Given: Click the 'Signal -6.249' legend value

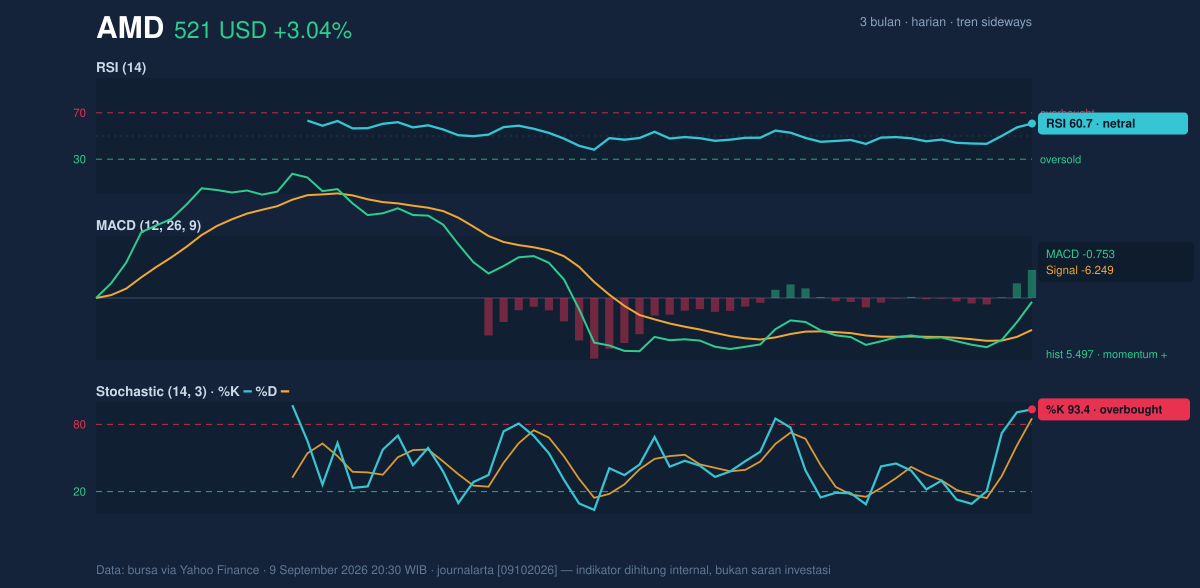Looking at the screenshot, I should (1080, 270).
